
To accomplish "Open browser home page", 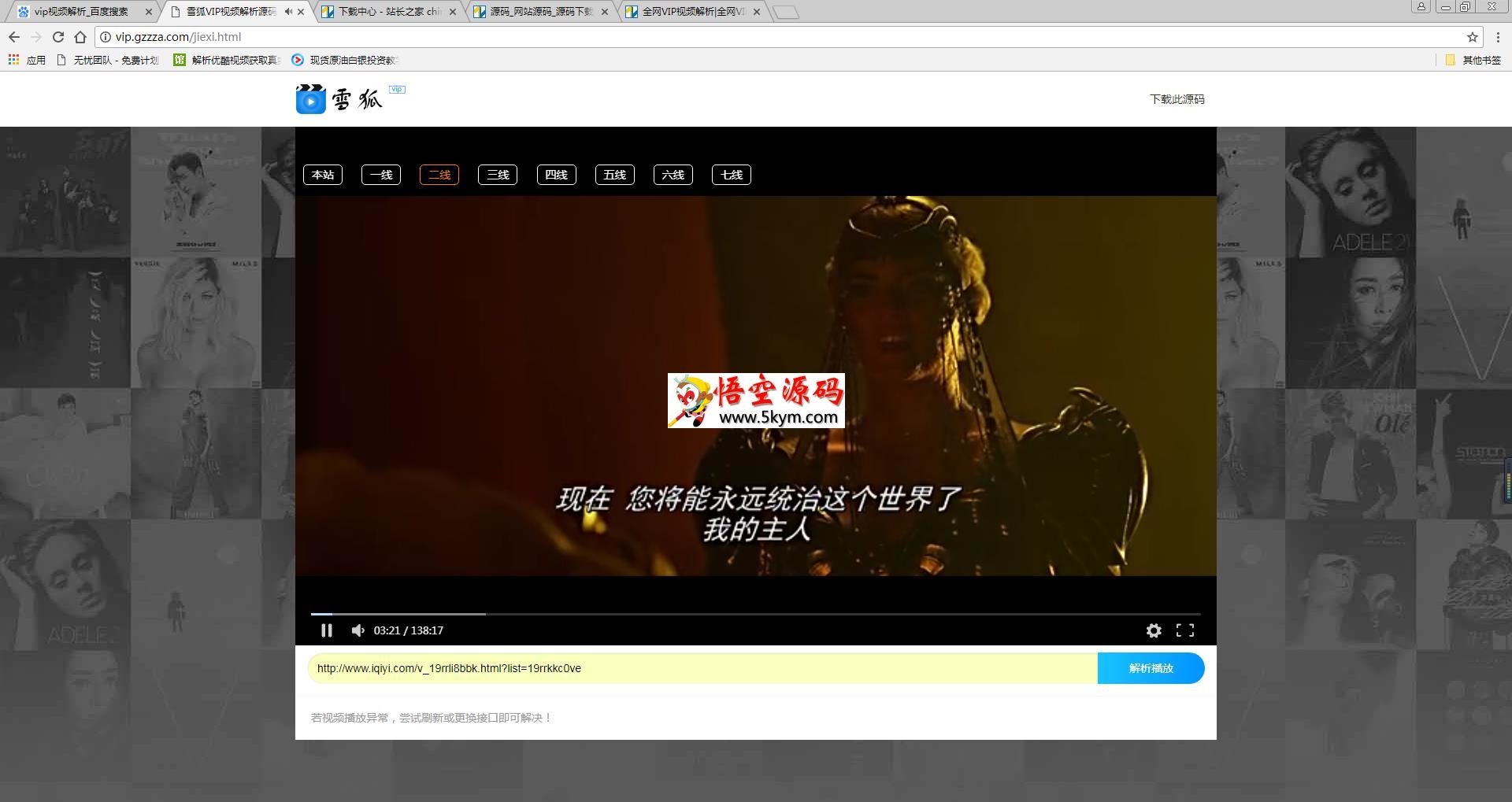I will (x=80, y=37).
